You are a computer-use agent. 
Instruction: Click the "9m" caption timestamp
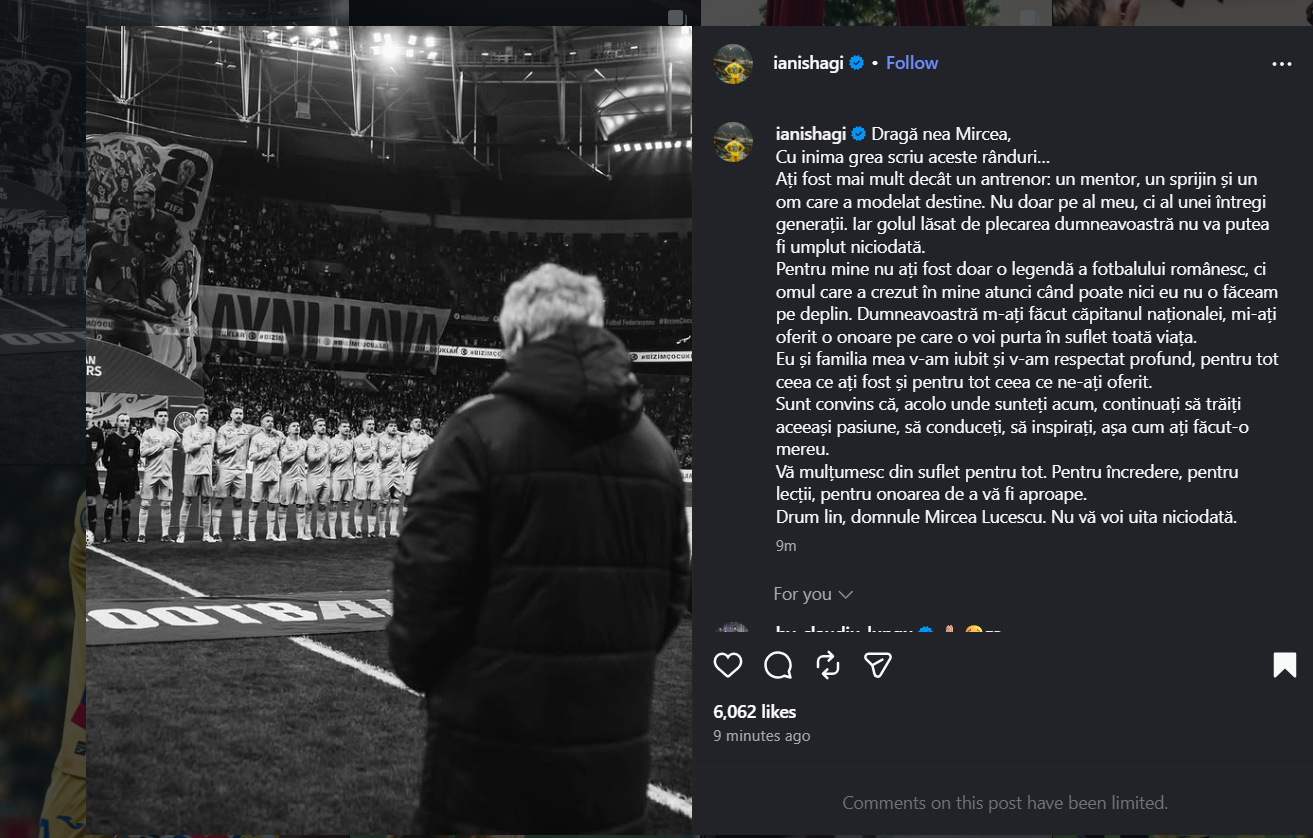(x=786, y=546)
